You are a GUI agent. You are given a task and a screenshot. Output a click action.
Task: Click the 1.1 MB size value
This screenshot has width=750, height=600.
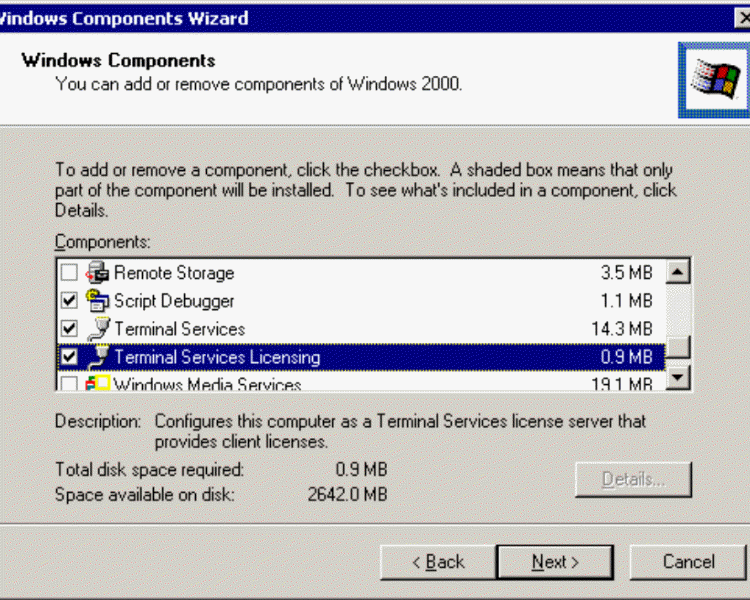tap(627, 301)
